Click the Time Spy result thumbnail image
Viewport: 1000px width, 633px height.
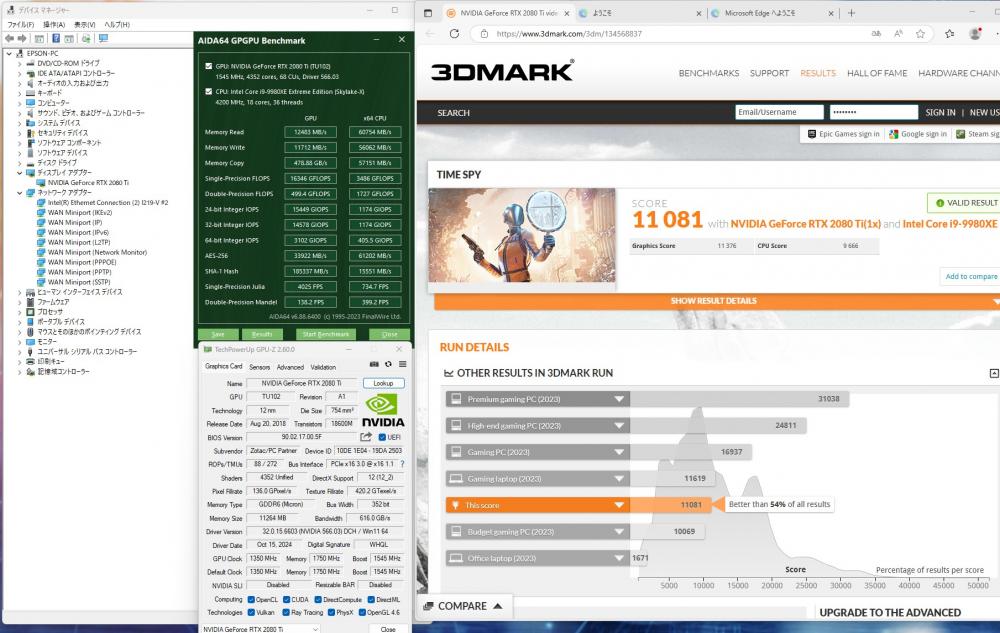pyautogui.click(x=522, y=235)
